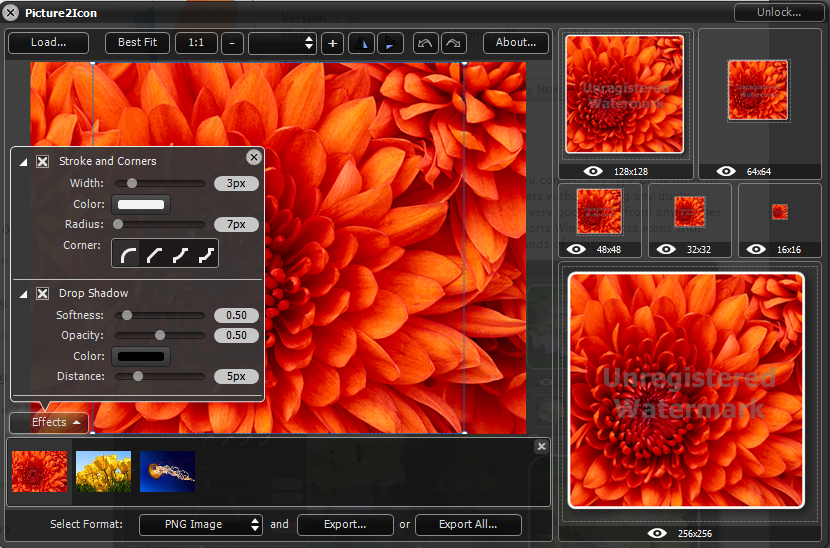The image size is (830, 548).
Task: Choose the beveled corner style icon
Action: (154, 255)
